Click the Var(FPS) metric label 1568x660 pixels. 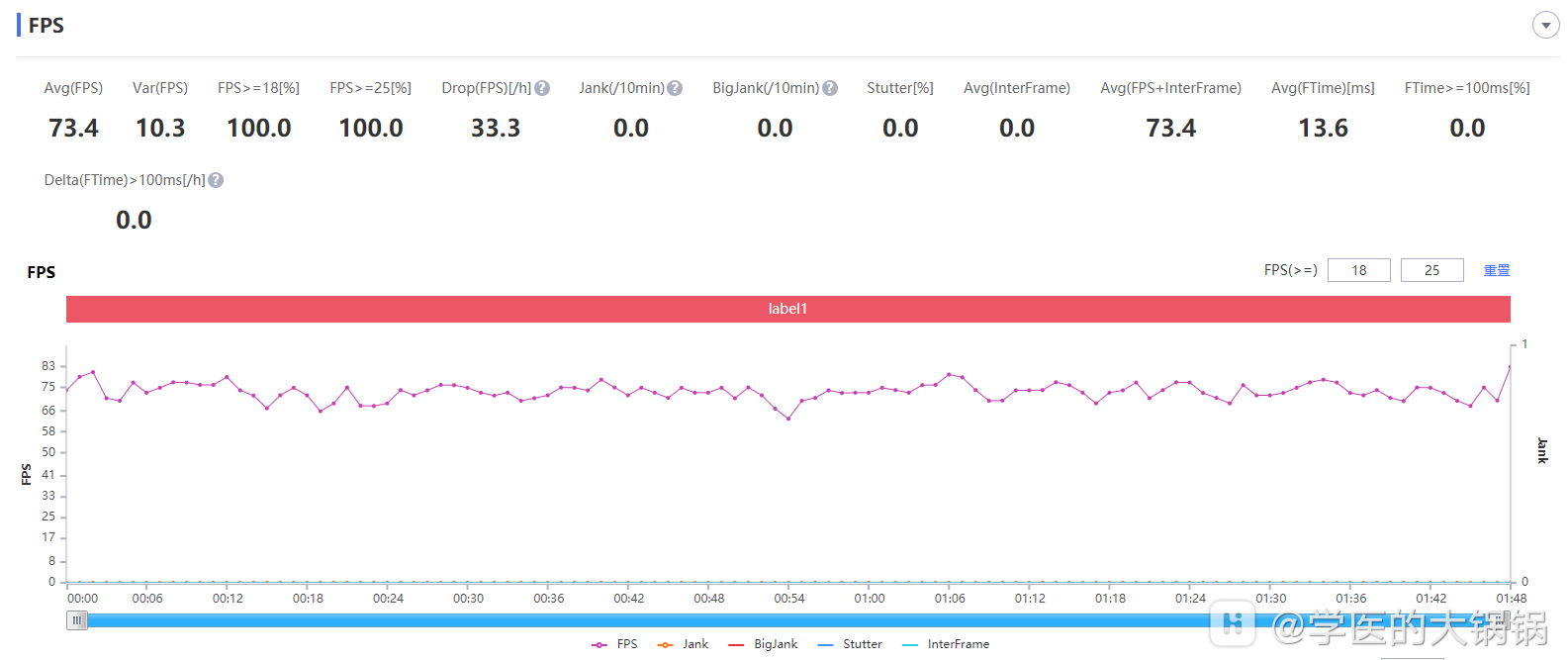point(160,88)
